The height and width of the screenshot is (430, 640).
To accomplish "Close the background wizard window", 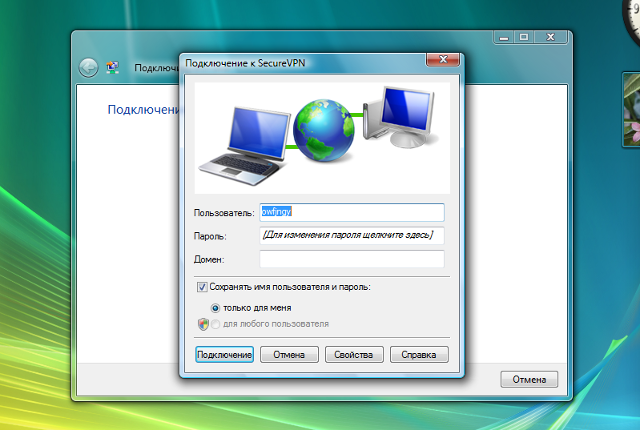I will [550, 38].
